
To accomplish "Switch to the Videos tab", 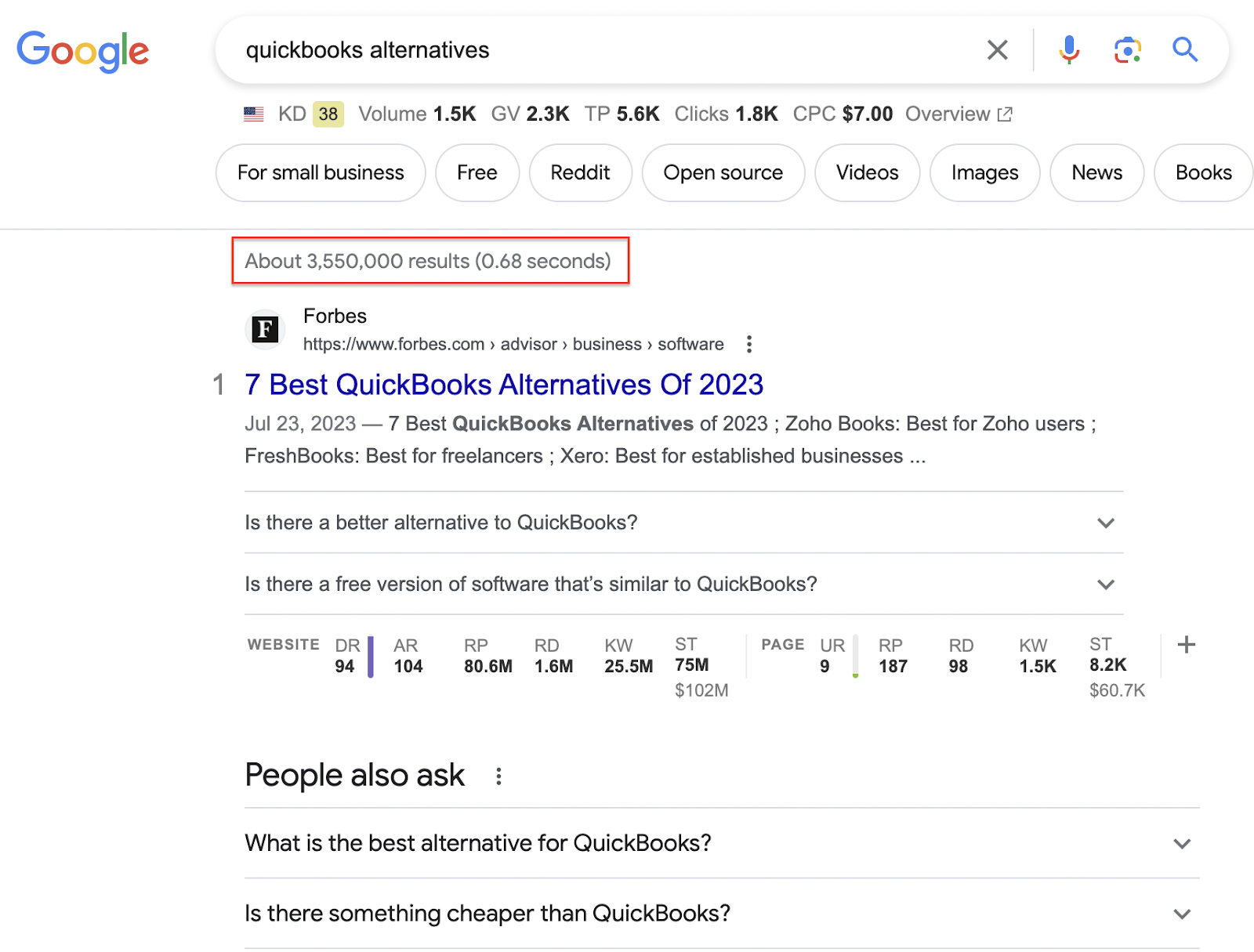I will (868, 172).
